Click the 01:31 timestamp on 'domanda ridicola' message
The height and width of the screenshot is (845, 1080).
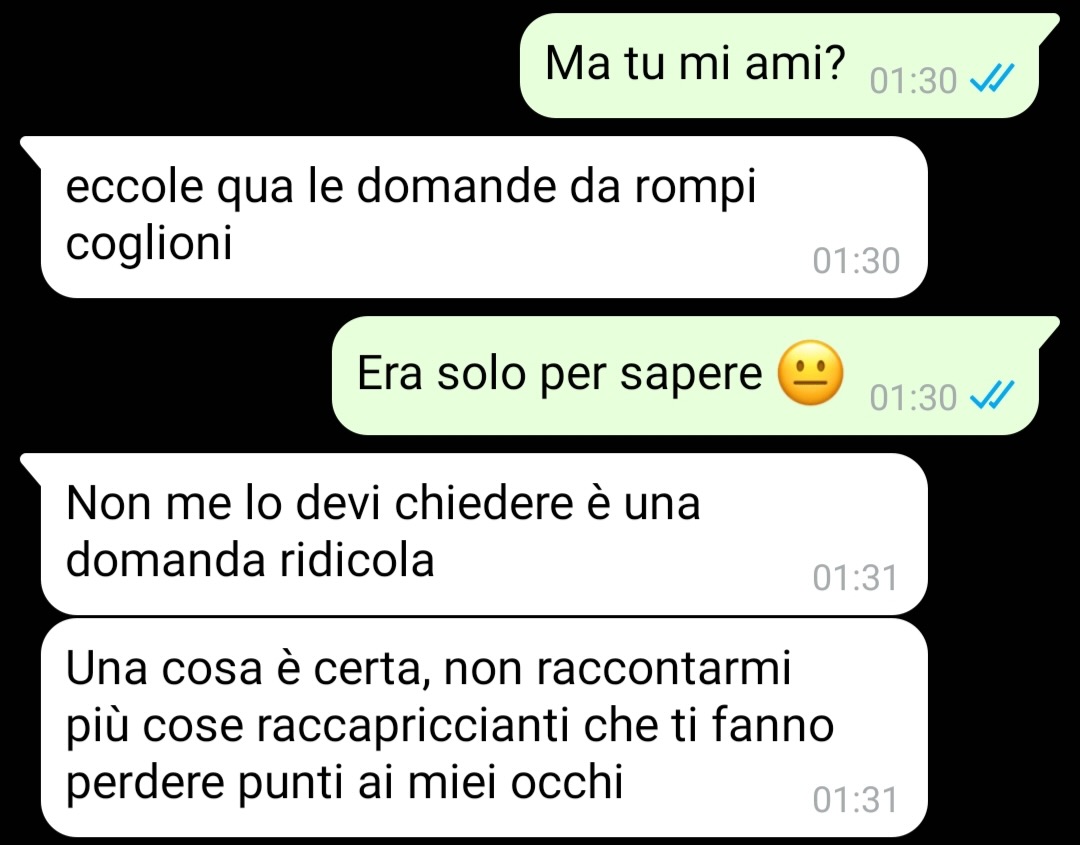855,577
